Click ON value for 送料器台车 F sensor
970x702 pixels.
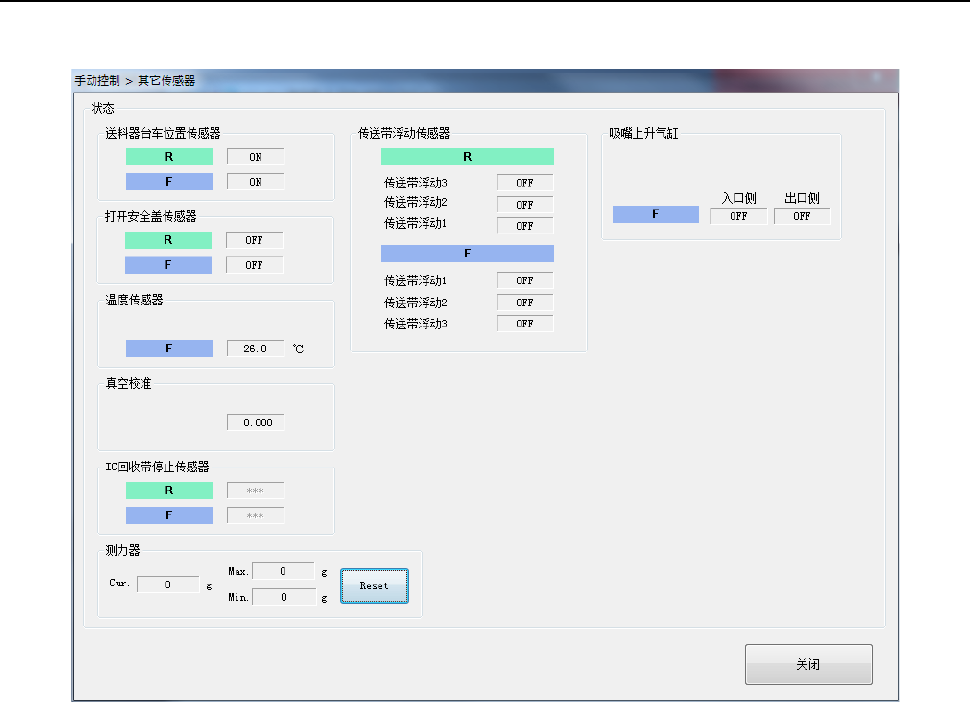[x=255, y=182]
